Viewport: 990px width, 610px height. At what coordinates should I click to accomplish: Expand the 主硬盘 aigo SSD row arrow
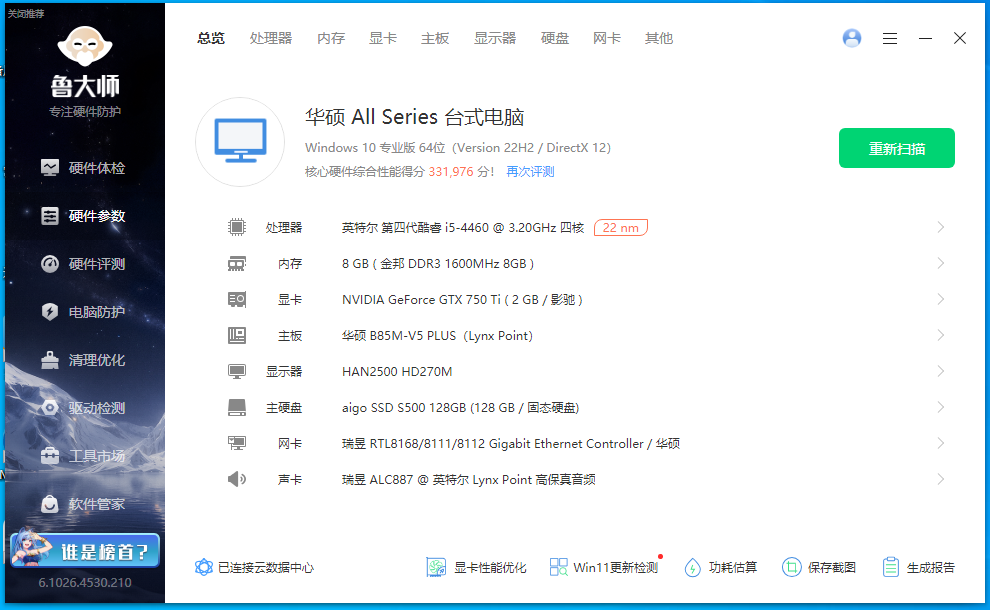940,407
